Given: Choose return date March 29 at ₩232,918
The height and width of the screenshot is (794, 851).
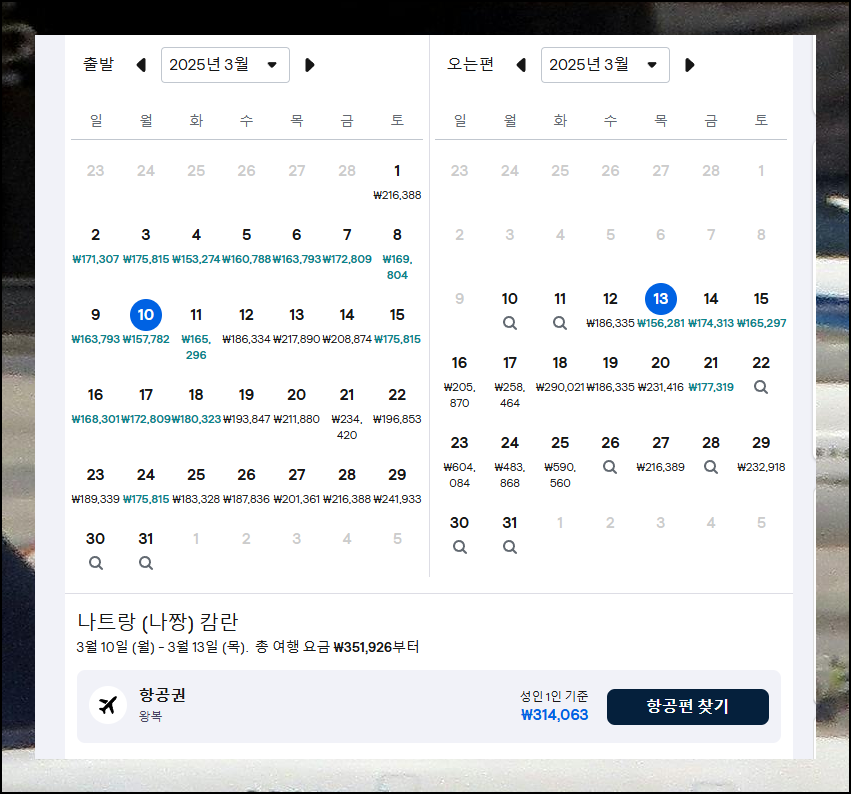Looking at the screenshot, I should point(761,453).
